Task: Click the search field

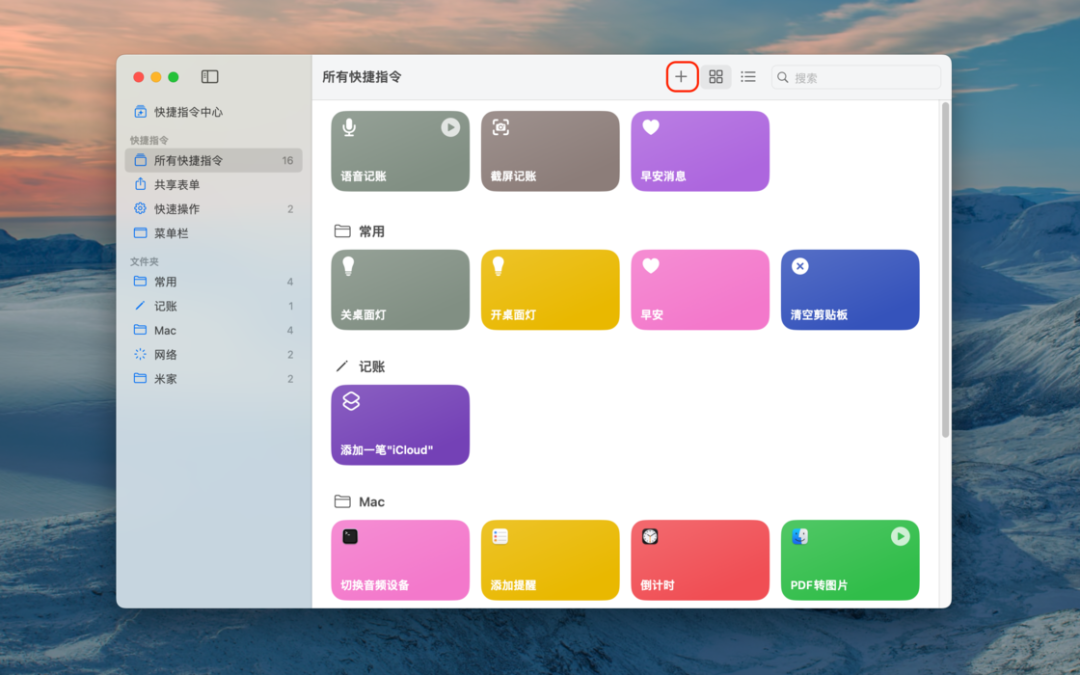Action: click(856, 77)
